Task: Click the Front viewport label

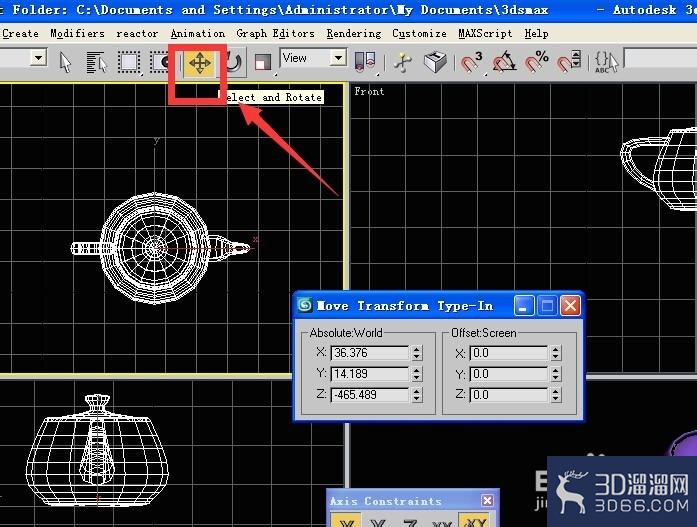Action: [369, 92]
